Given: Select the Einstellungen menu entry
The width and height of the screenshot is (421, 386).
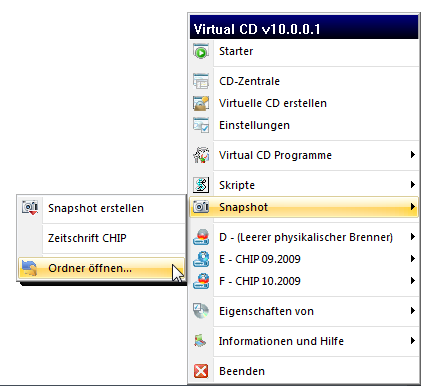Looking at the screenshot, I should tap(304, 125).
